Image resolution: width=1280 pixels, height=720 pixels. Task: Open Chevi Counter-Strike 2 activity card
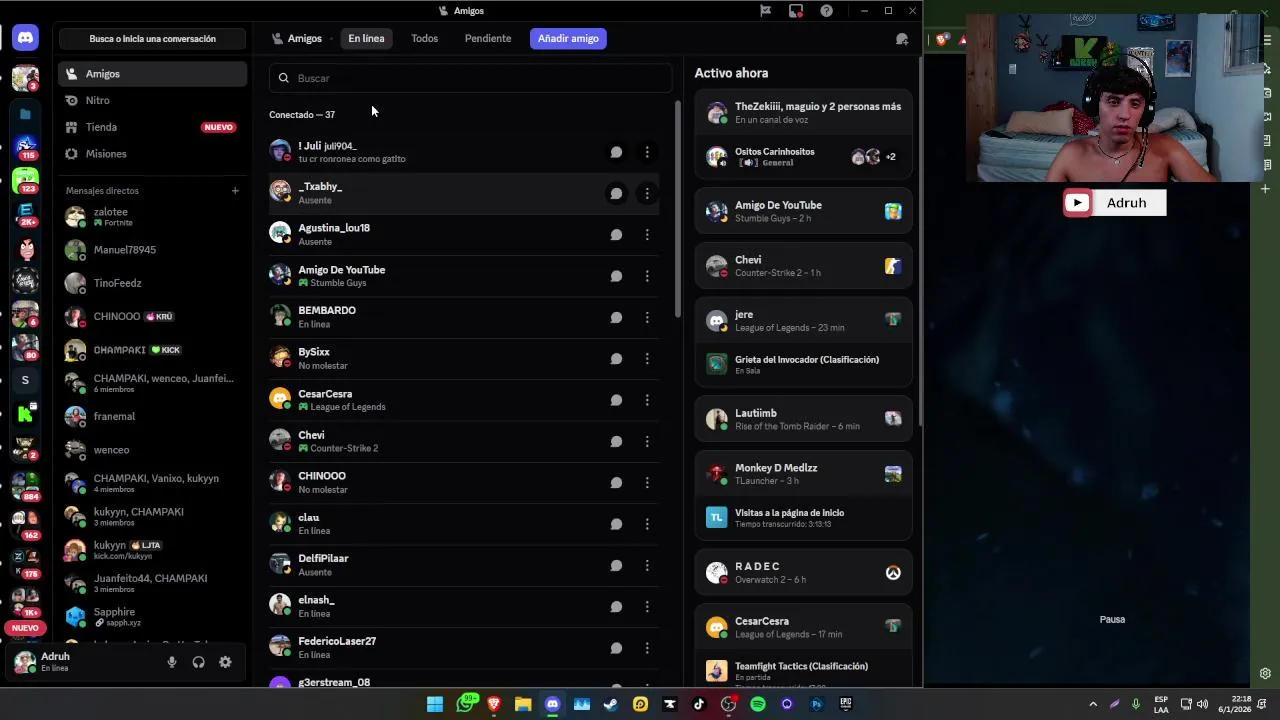(804, 266)
